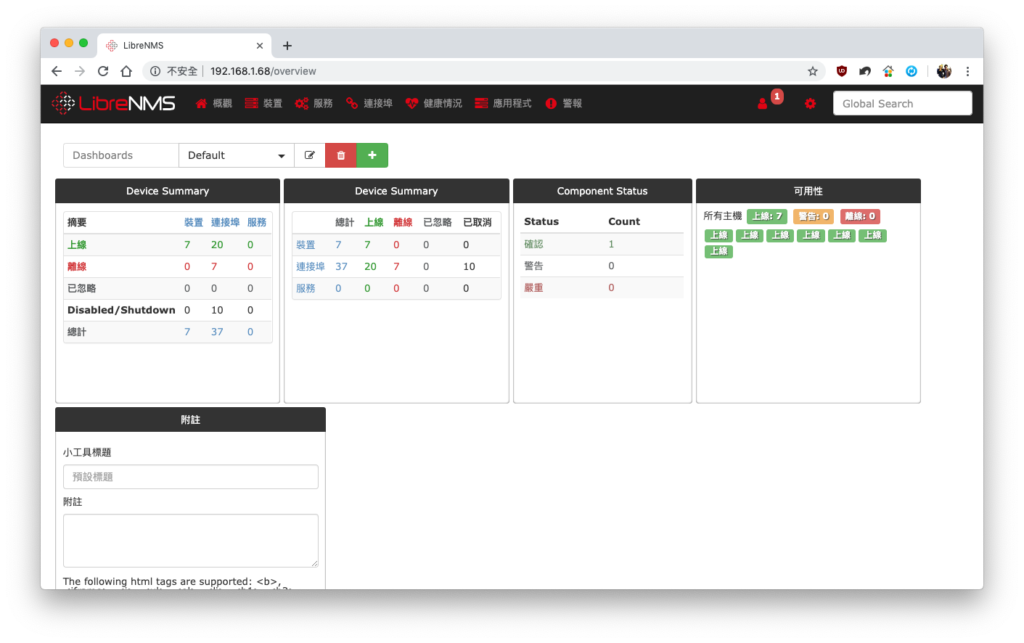Delete dashboard with red trash button
Viewport: 1024px width, 643px height.
point(341,155)
